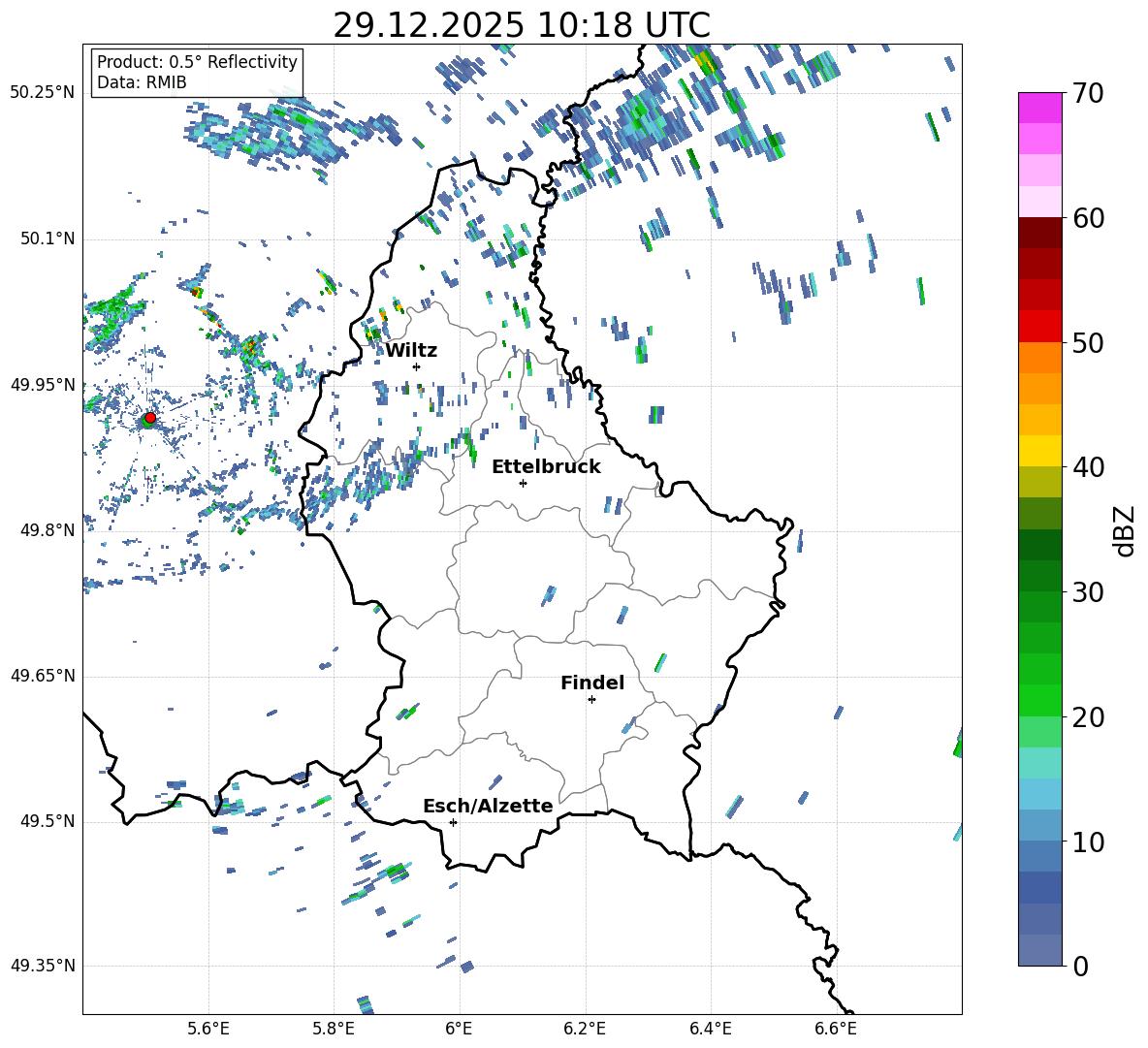Click the colorbar tick label 70
The width and height of the screenshot is (1148, 1048).
tap(1088, 94)
